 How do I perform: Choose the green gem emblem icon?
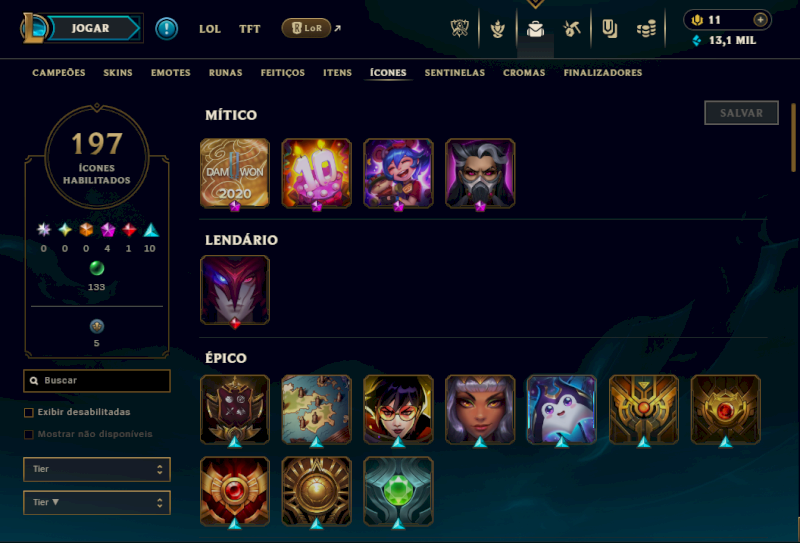click(x=398, y=491)
